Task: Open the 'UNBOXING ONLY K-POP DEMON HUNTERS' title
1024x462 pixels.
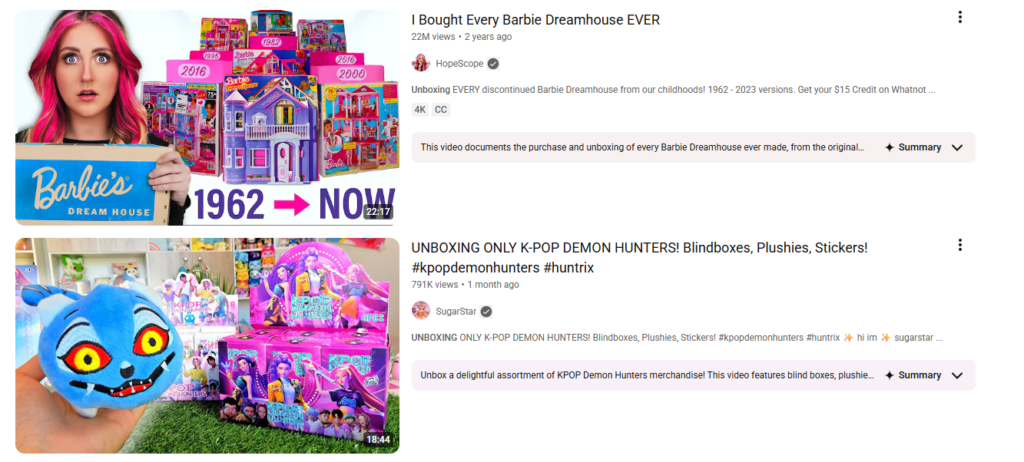Action: pyautogui.click(x=639, y=257)
